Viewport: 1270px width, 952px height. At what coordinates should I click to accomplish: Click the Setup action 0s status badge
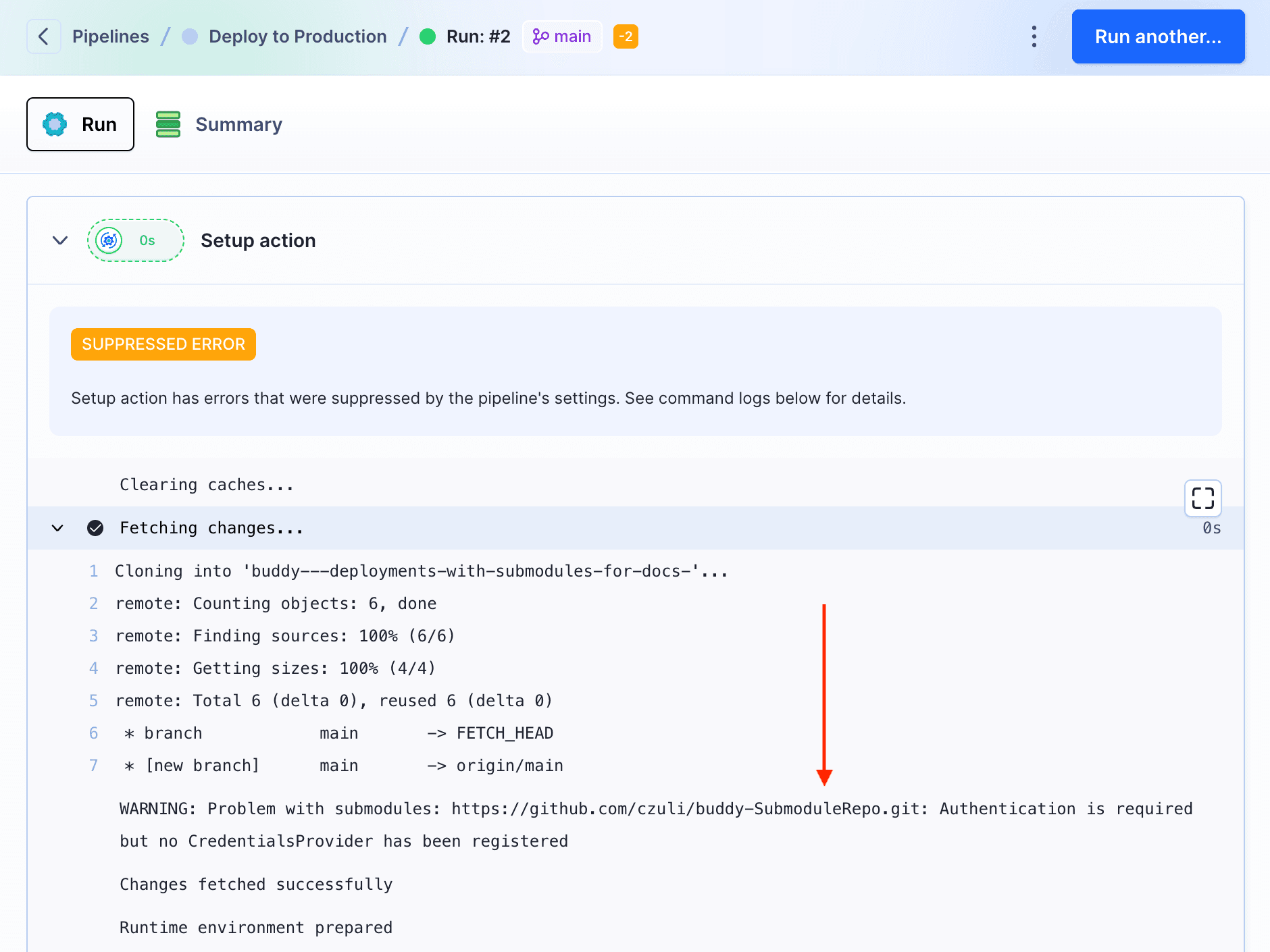[136, 240]
